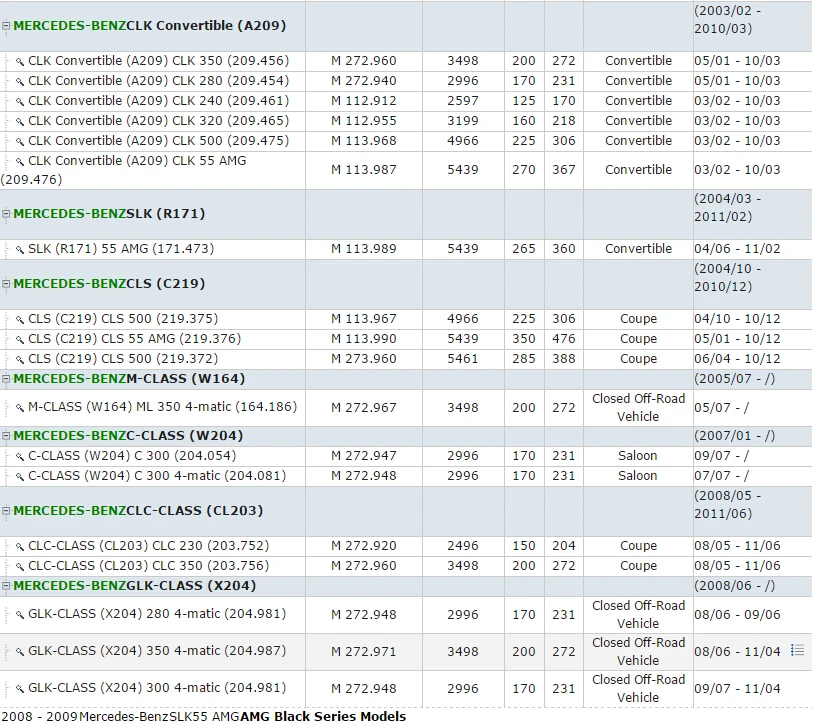This screenshot has width=813, height=726.
Task: Click engine code M 273.960 cell
Action: (364, 359)
